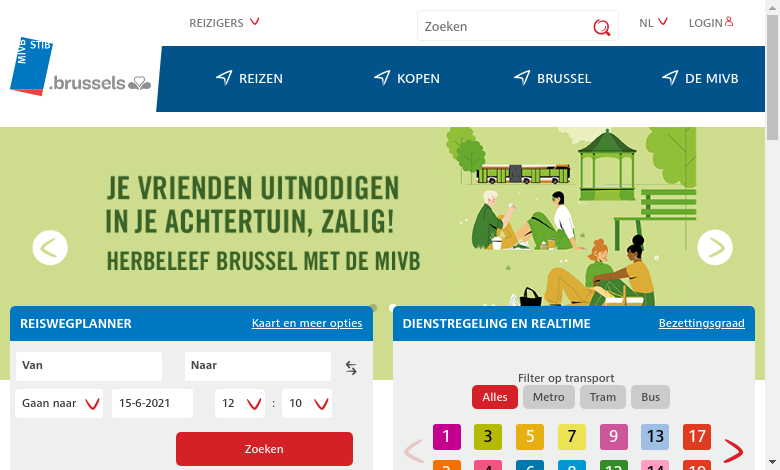This screenshot has height=470, width=780.
Task: Open the hour dropdown showing 12
Action: pos(240,403)
